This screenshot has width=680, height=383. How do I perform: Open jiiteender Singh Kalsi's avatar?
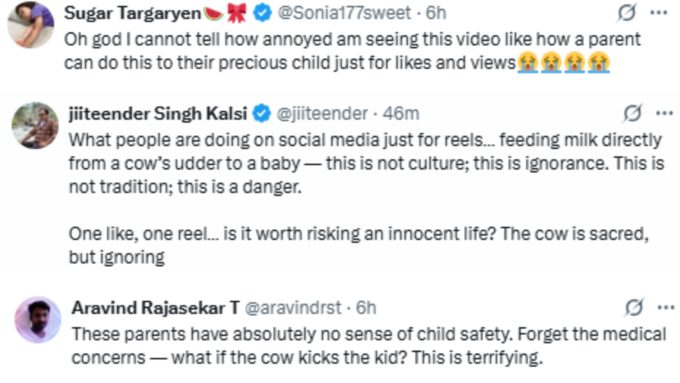coord(35,126)
